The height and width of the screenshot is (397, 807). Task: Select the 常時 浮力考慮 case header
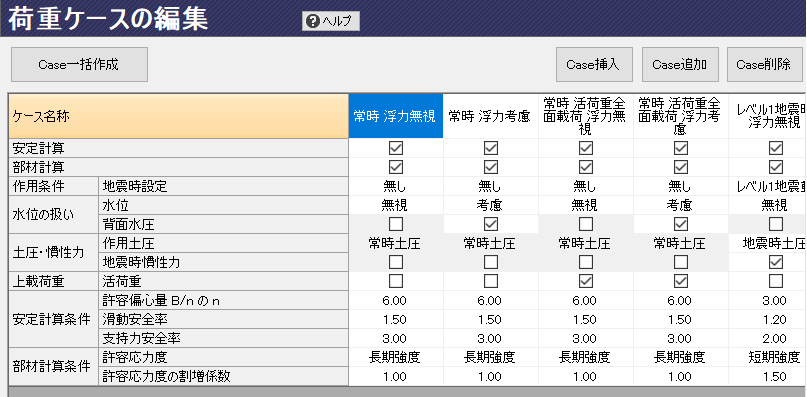click(x=490, y=116)
